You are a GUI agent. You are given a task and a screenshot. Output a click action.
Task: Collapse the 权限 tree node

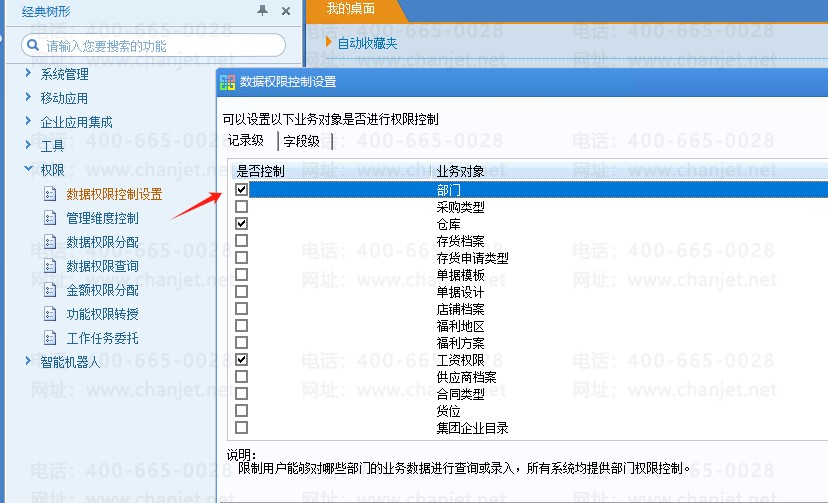coord(28,169)
